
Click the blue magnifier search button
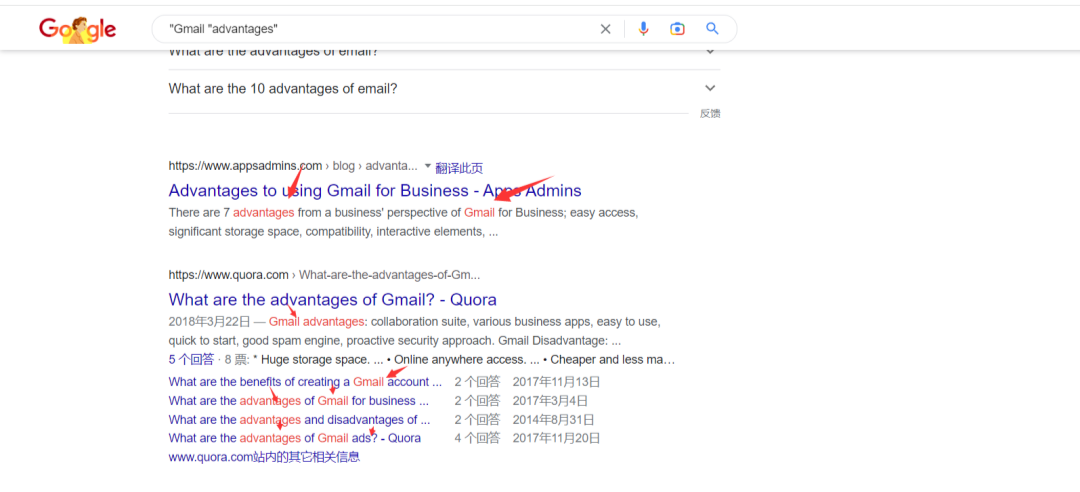pos(712,29)
